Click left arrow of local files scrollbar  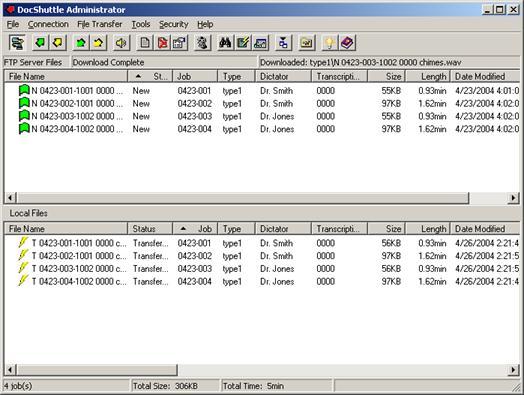10,370
